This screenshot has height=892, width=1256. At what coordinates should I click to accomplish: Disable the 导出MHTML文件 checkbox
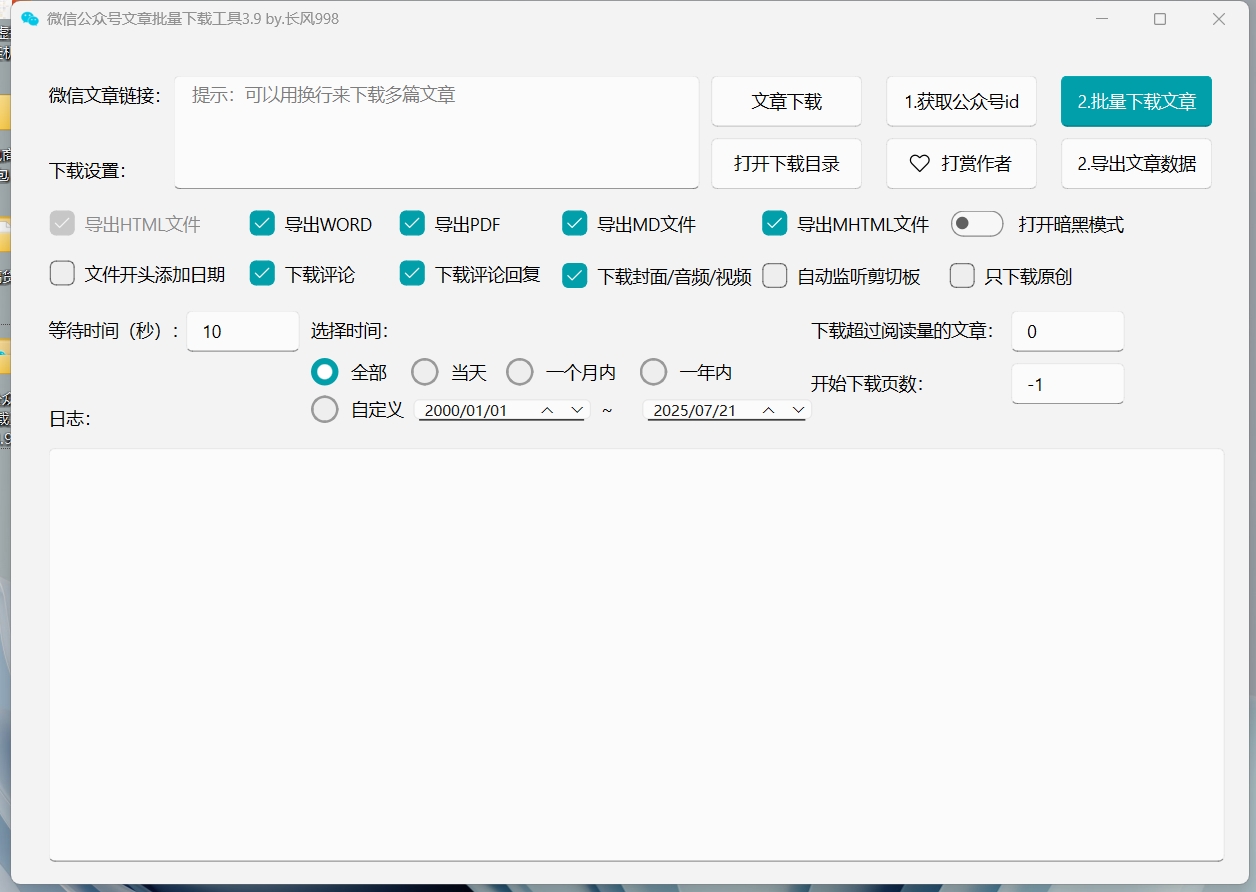pos(774,224)
